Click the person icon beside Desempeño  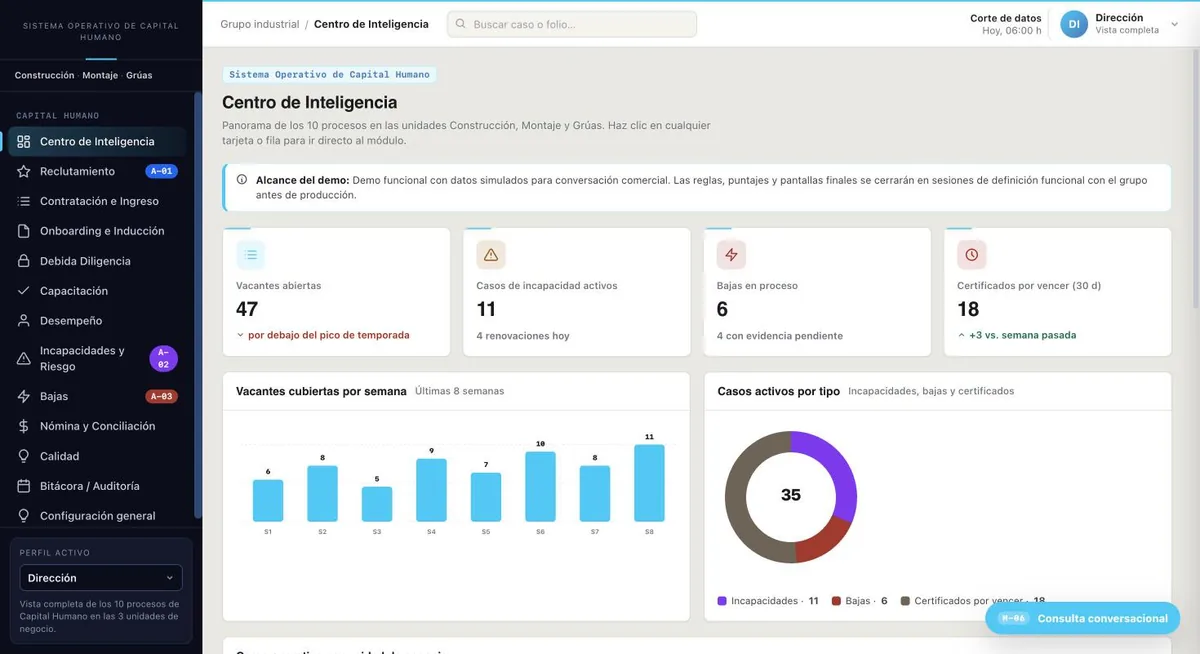coord(24,321)
